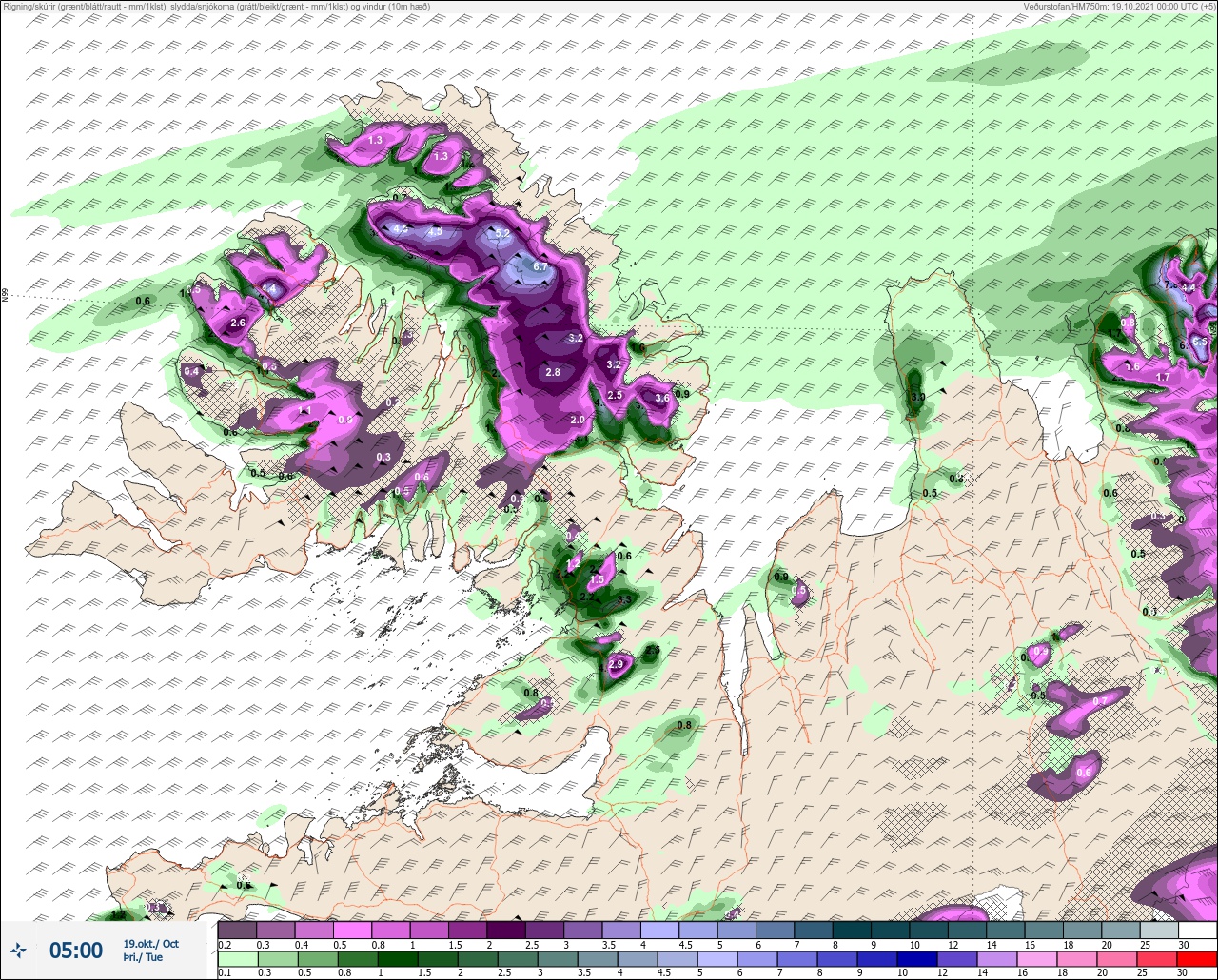Screen dimensions: 1218x980
Task: Pick upper legend swatch between 2 and 2.5
Action: tap(505, 930)
